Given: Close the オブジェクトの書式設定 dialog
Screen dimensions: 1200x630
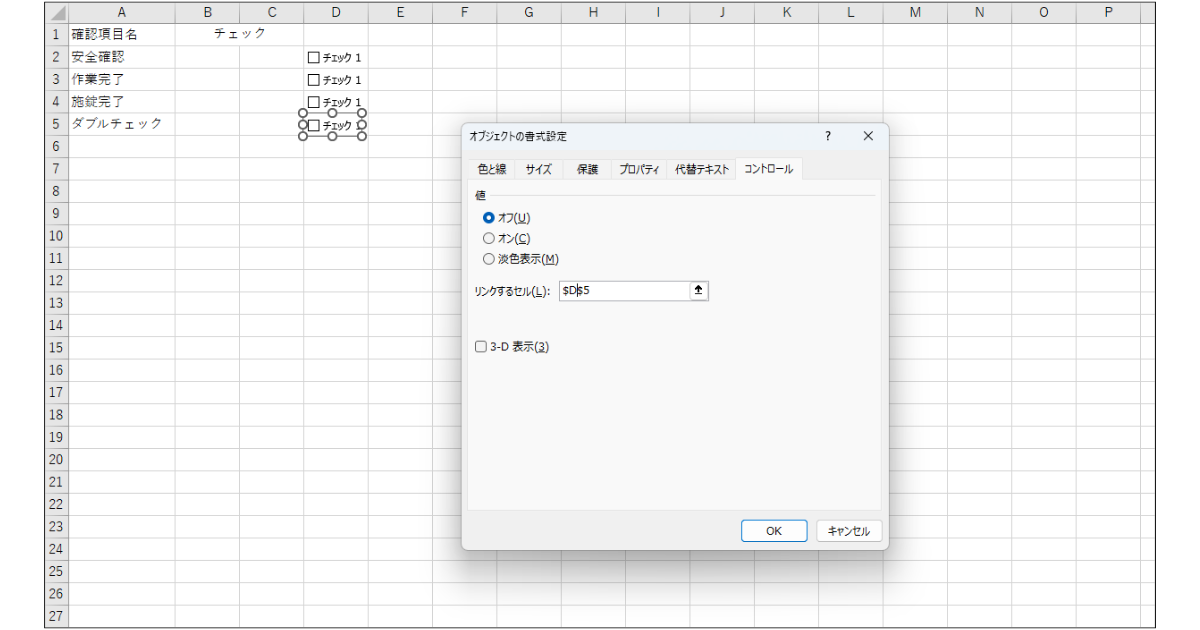Looking at the screenshot, I should 868,136.
